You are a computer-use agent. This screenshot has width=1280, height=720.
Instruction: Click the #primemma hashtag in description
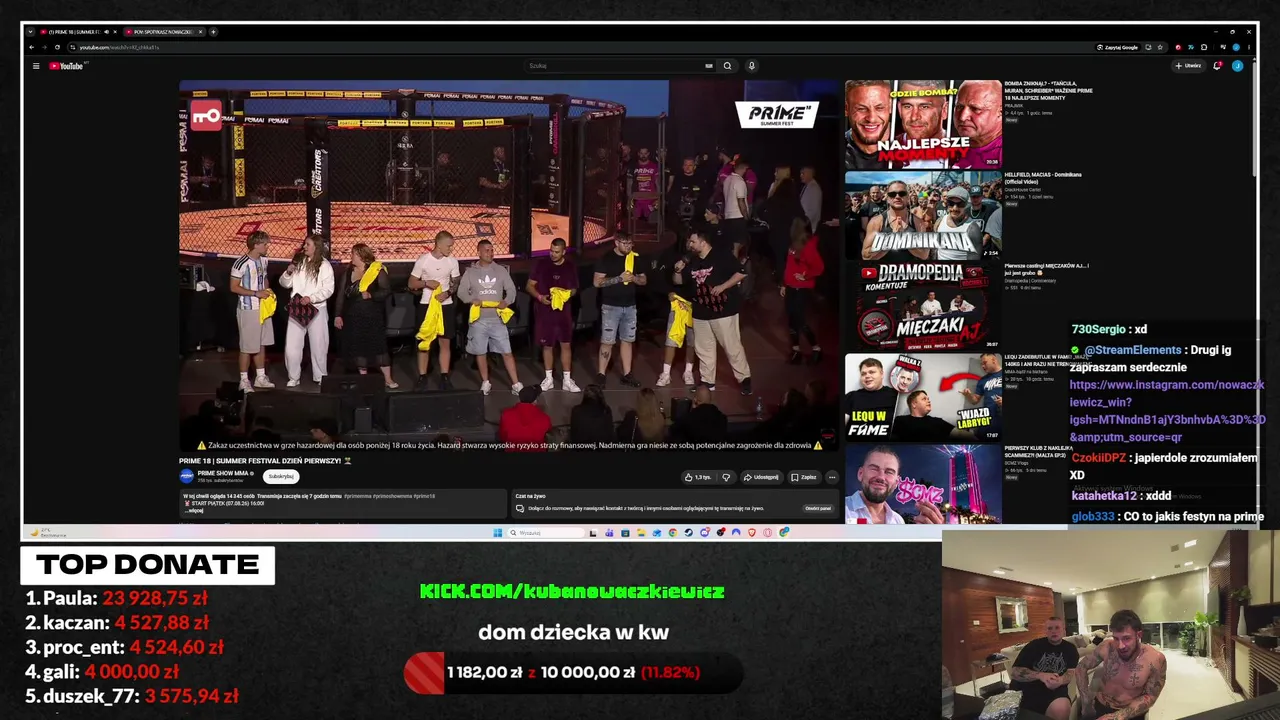pos(356,496)
